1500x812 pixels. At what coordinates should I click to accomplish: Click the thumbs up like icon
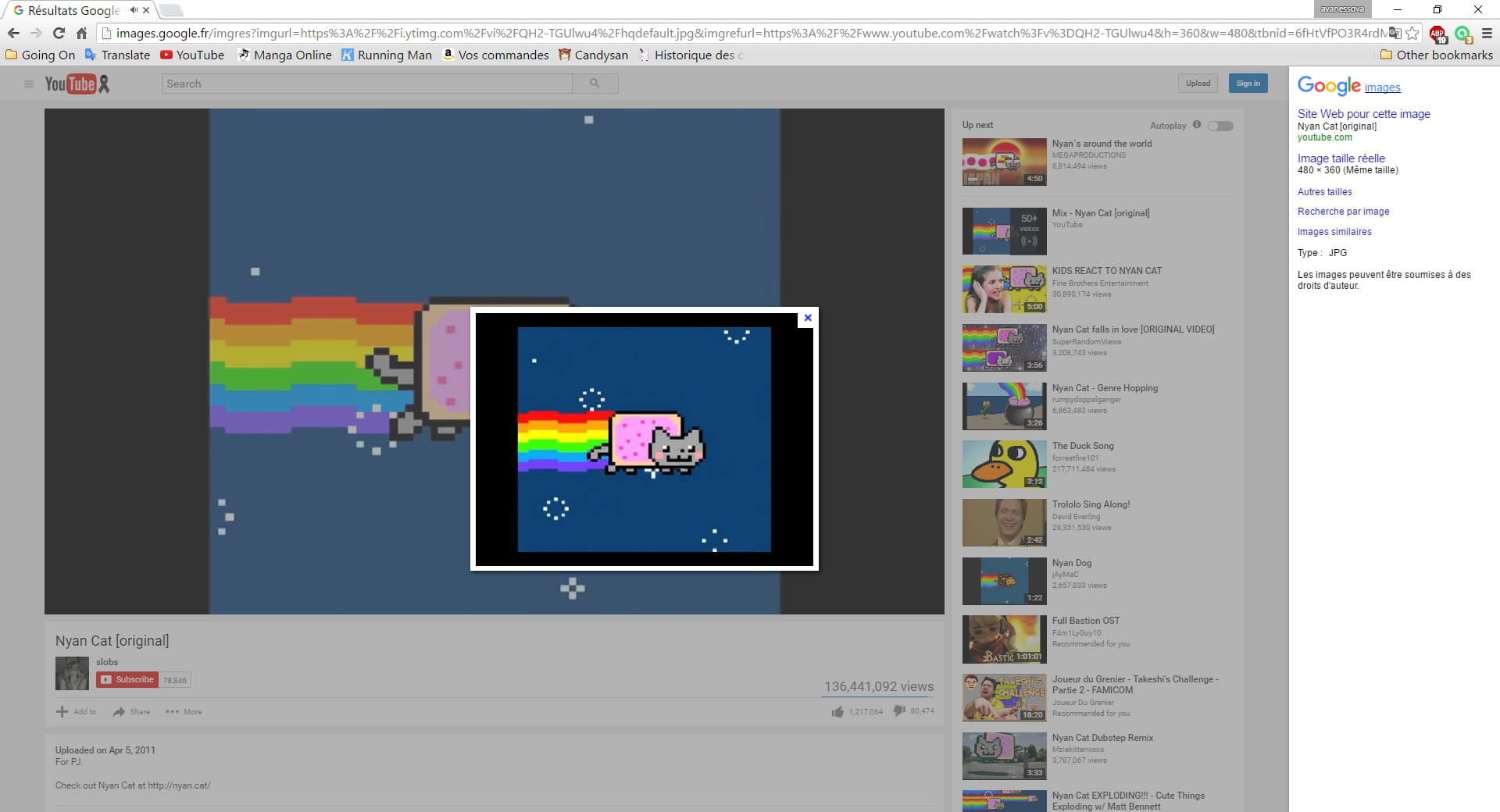pos(837,711)
